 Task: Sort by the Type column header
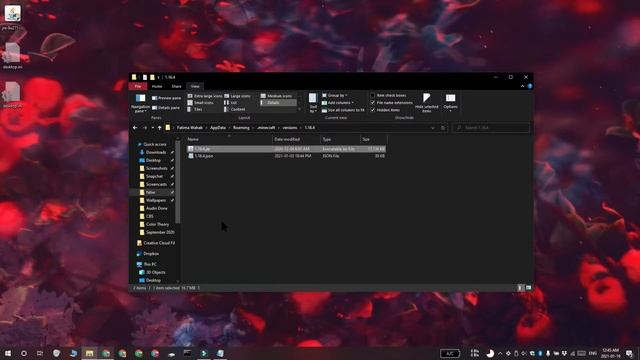(x=340, y=139)
